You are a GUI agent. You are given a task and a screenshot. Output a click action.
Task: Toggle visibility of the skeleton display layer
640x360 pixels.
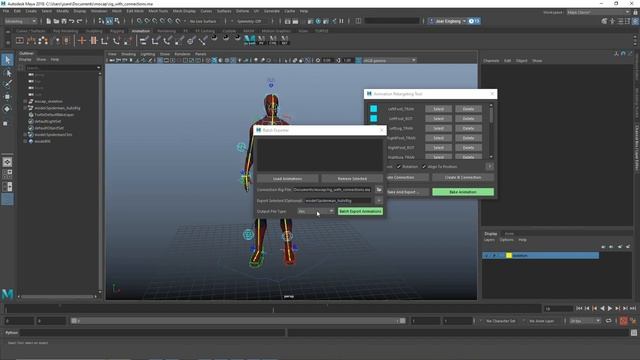click(x=486, y=256)
